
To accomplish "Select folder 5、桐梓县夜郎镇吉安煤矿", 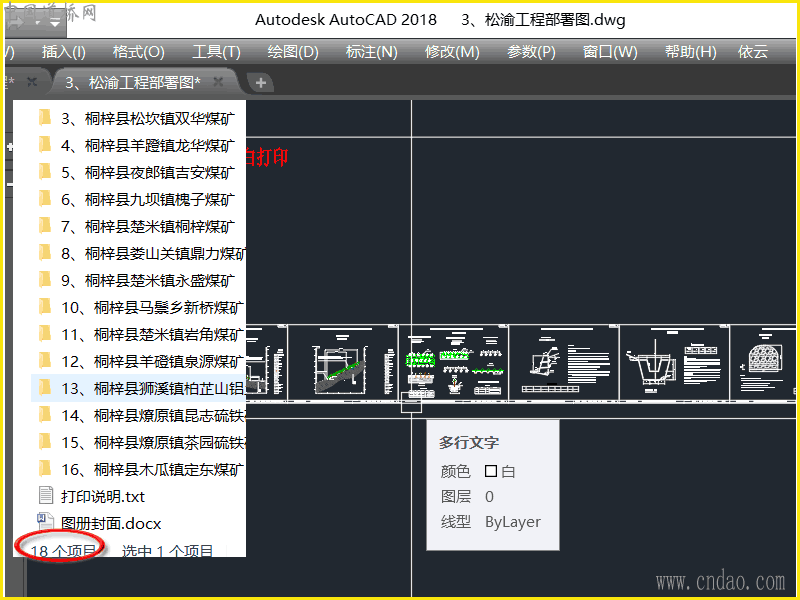I will coord(138,172).
